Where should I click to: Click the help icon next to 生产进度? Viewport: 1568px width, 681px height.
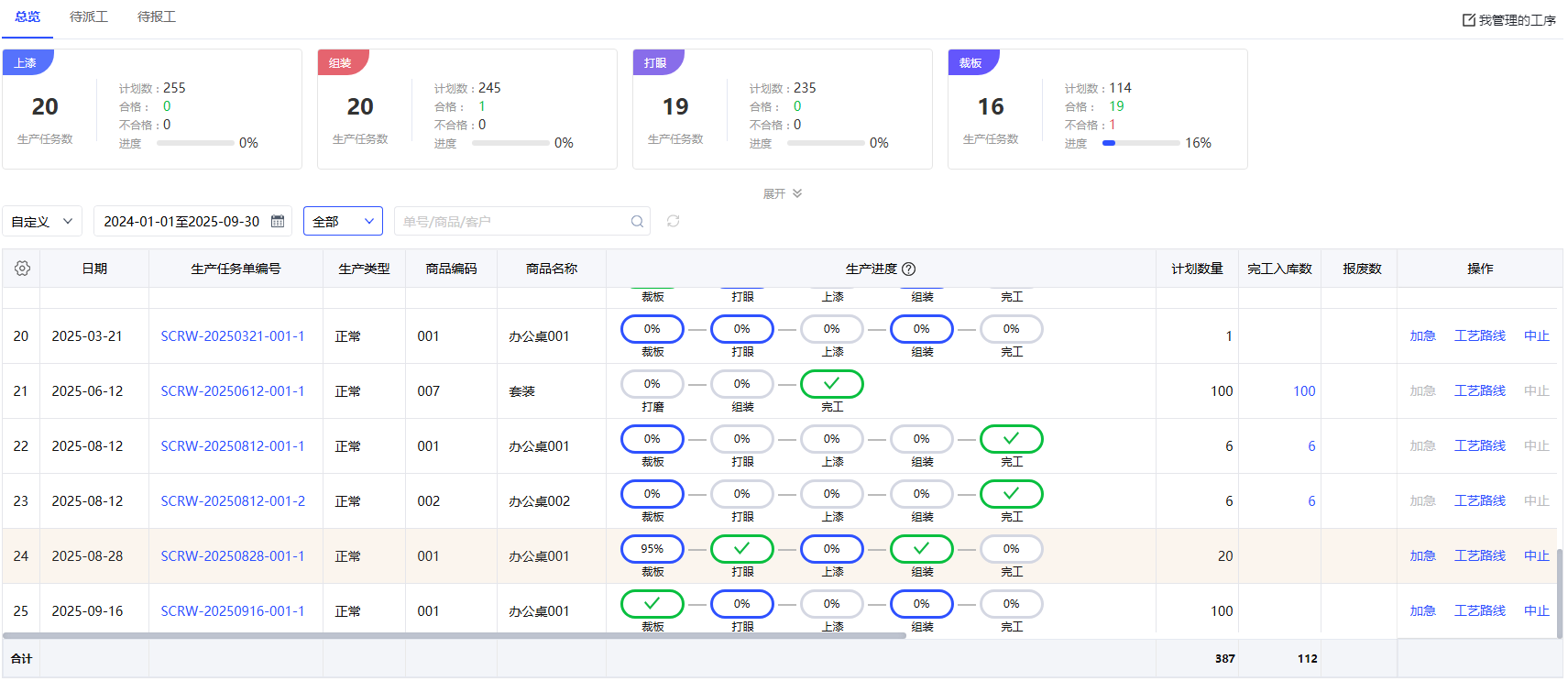[x=909, y=269]
